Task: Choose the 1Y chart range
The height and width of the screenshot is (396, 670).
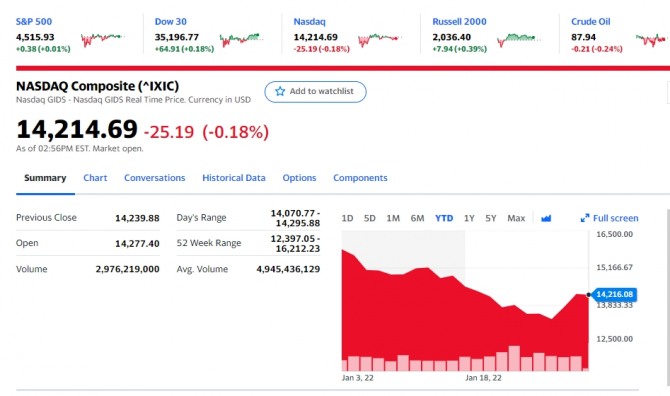Action: (469, 218)
